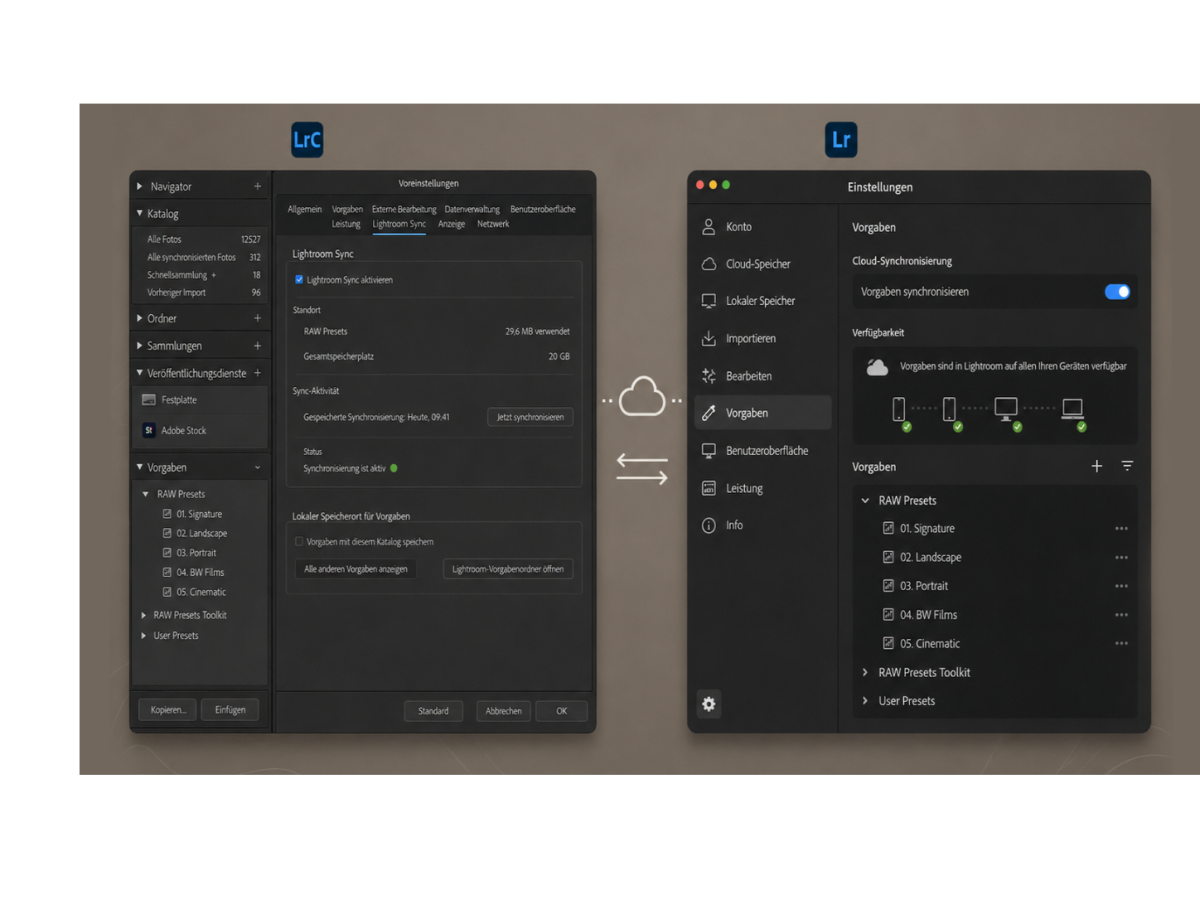Select Vorheriger Import row
Image resolution: width=1200 pixels, height=900 pixels.
pyautogui.click(x=201, y=293)
